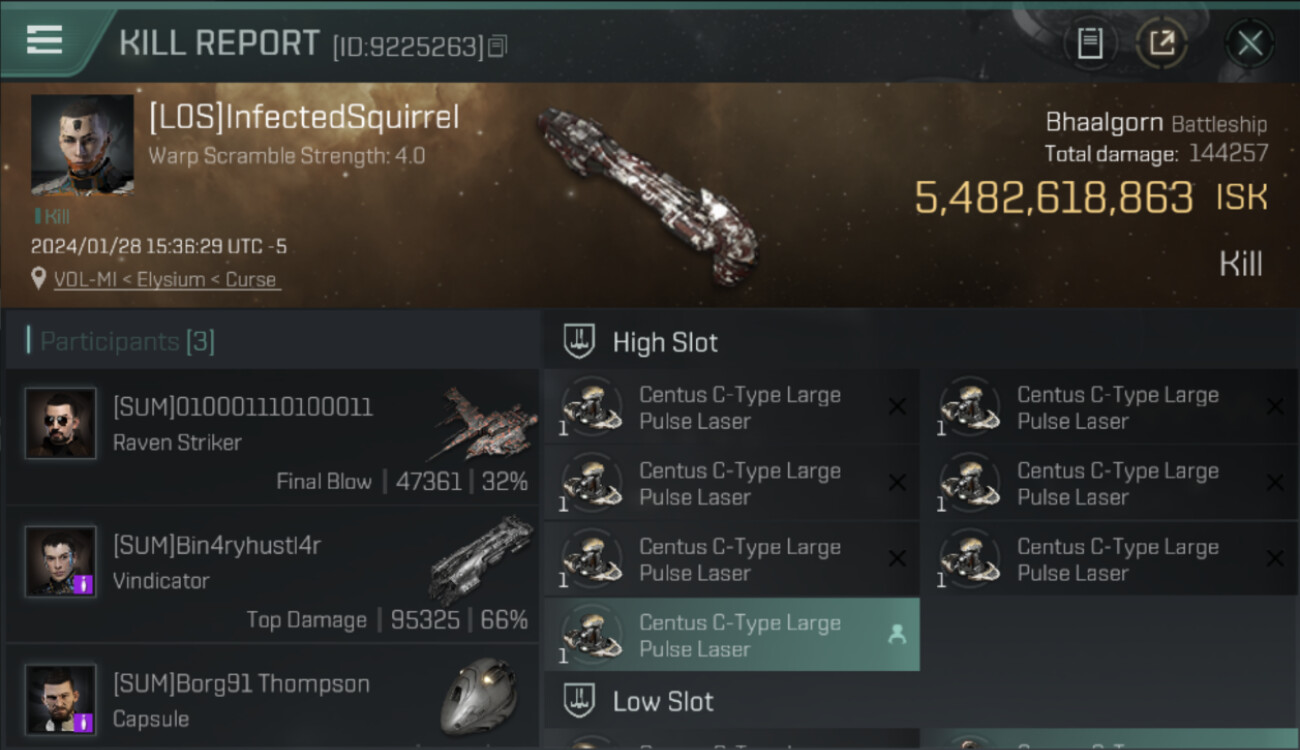Expand the Low Slot section
The height and width of the screenshot is (750, 1300).
click(x=663, y=701)
